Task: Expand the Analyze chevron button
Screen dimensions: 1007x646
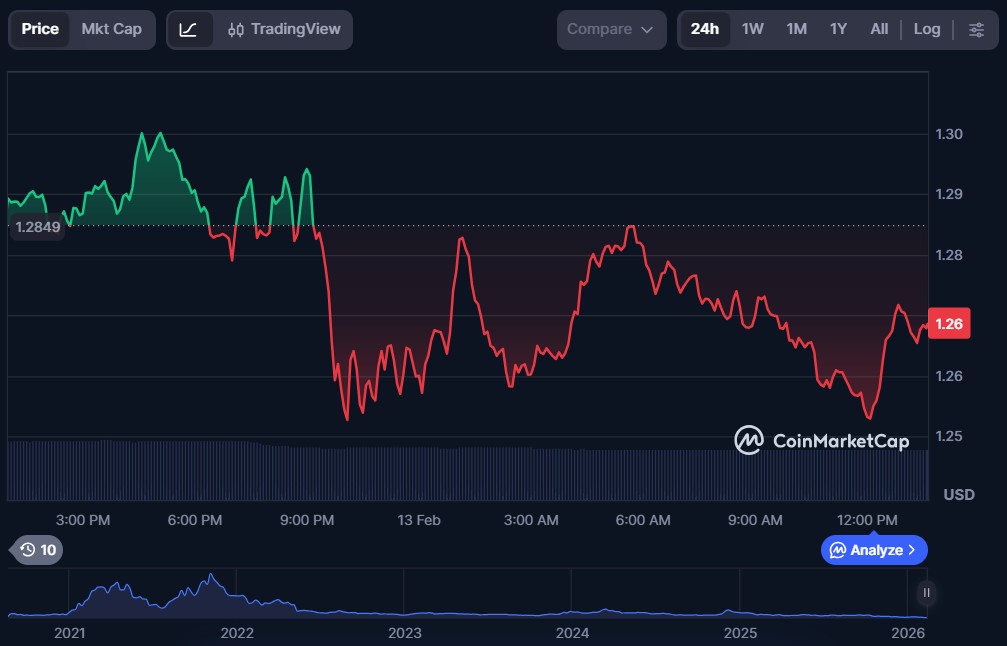Action: 874,550
